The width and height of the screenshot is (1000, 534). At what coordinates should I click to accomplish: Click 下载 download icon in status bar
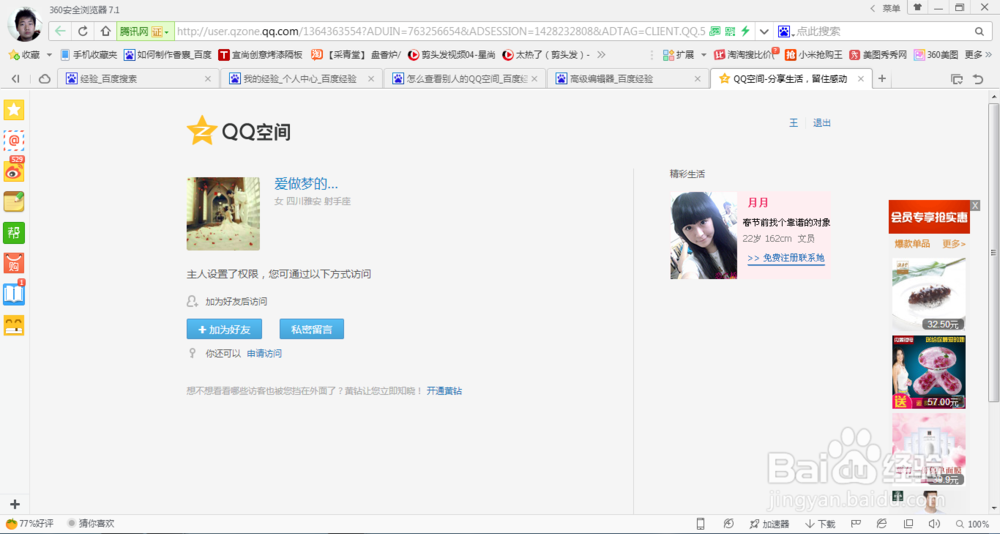[x=820, y=524]
